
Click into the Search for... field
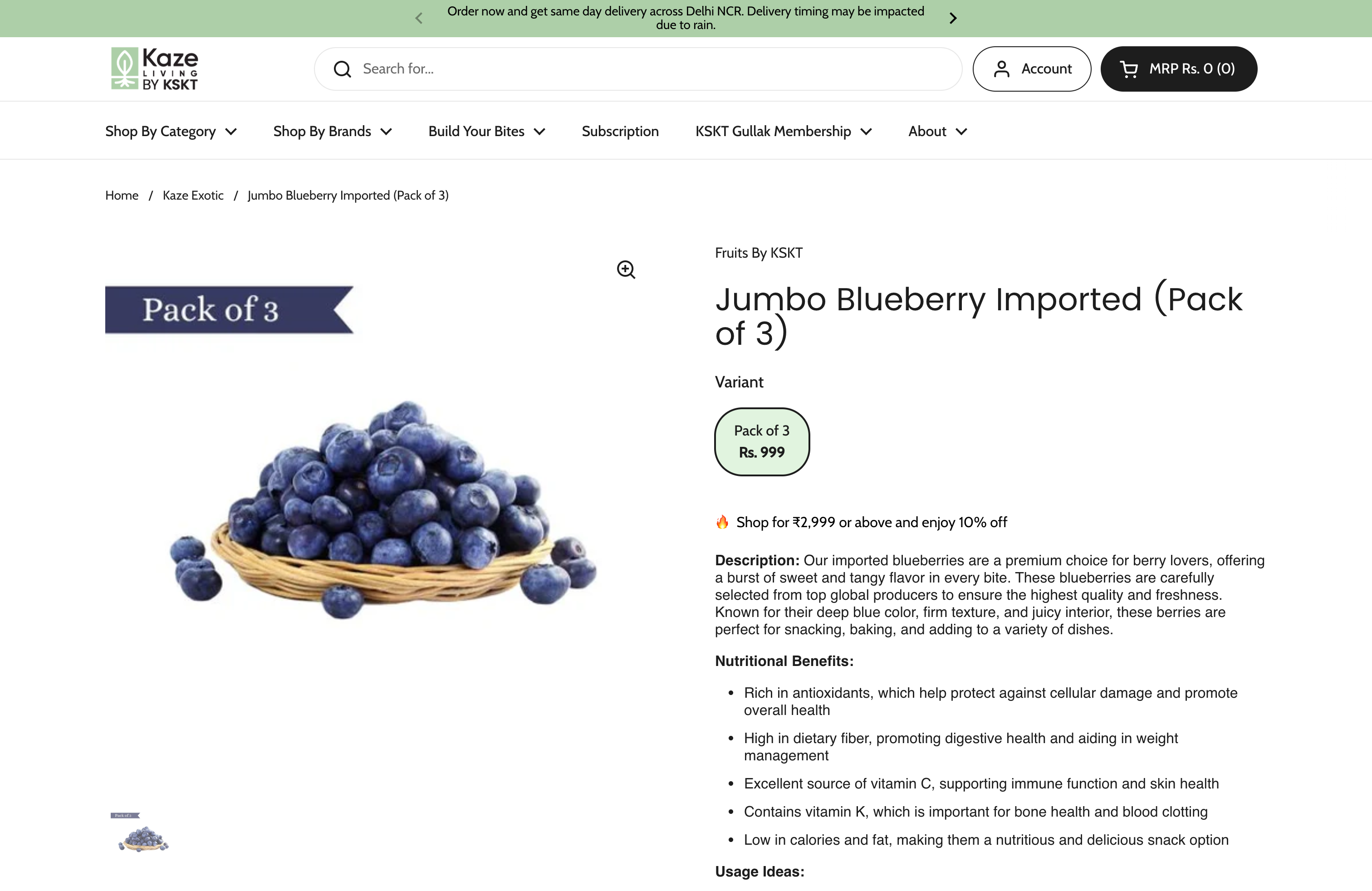(x=638, y=69)
